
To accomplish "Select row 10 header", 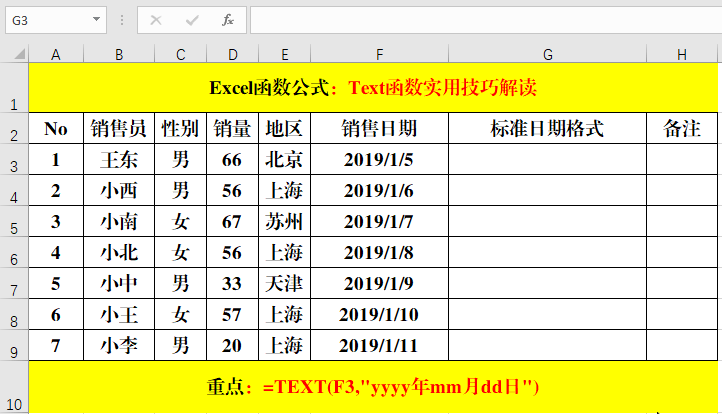I will (14, 387).
